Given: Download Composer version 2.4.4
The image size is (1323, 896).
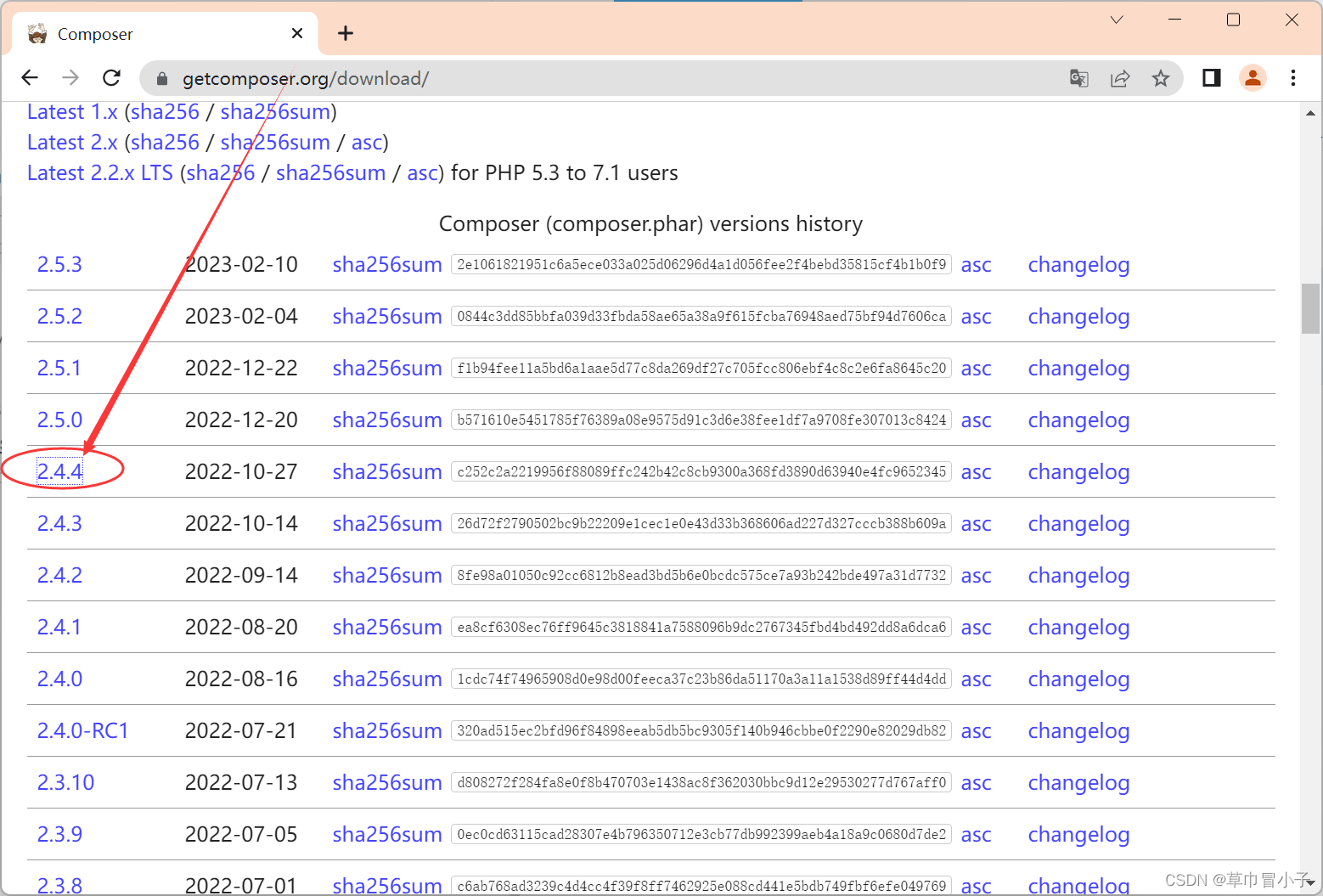Looking at the screenshot, I should [x=59, y=471].
